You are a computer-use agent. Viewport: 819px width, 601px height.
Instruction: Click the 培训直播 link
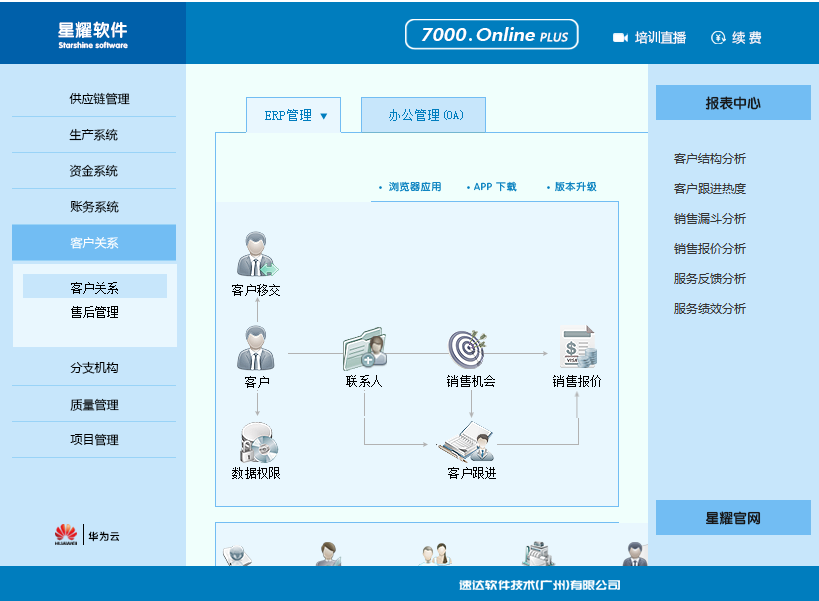pyautogui.click(x=660, y=38)
